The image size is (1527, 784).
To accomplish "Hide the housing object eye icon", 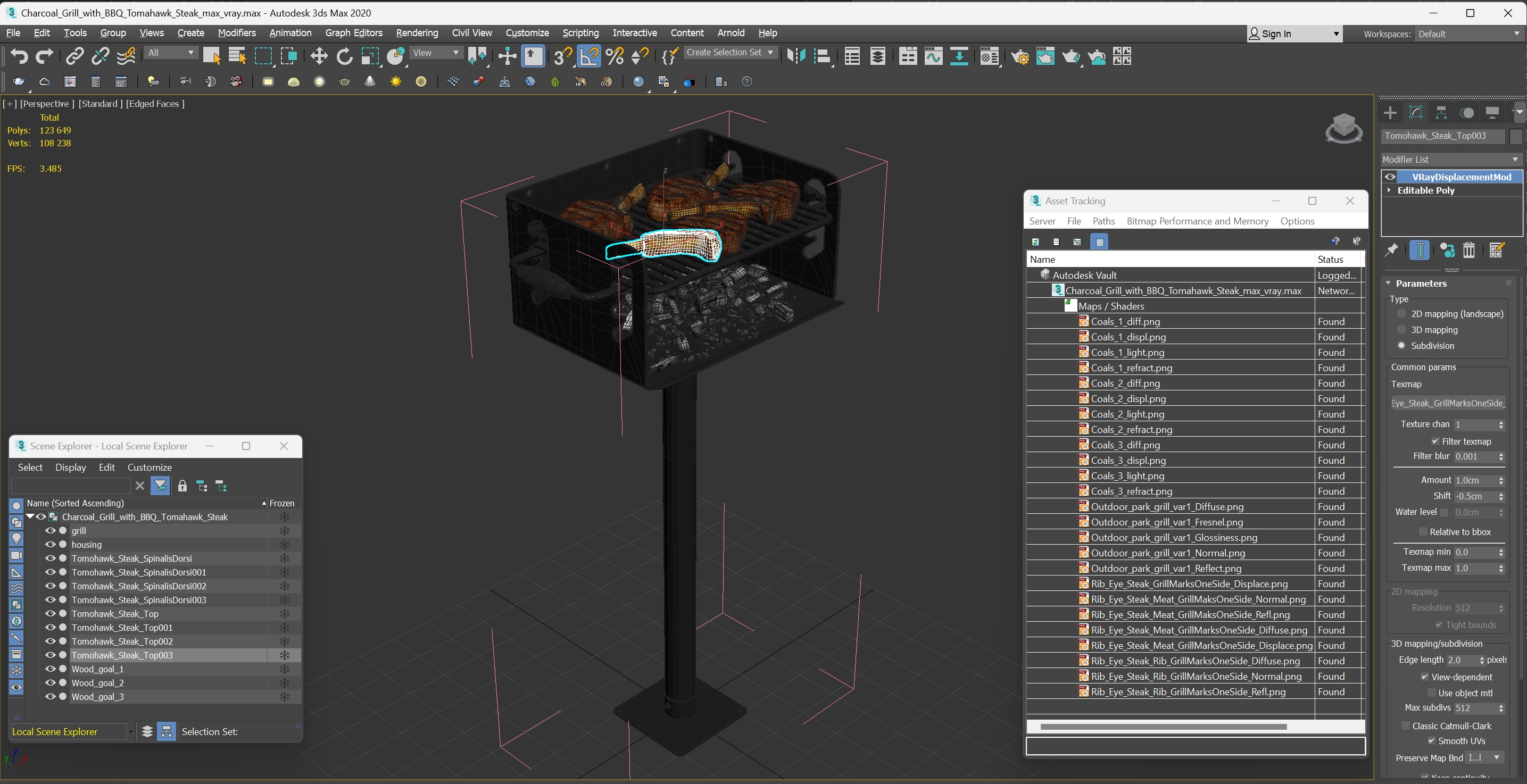I will (x=51, y=544).
